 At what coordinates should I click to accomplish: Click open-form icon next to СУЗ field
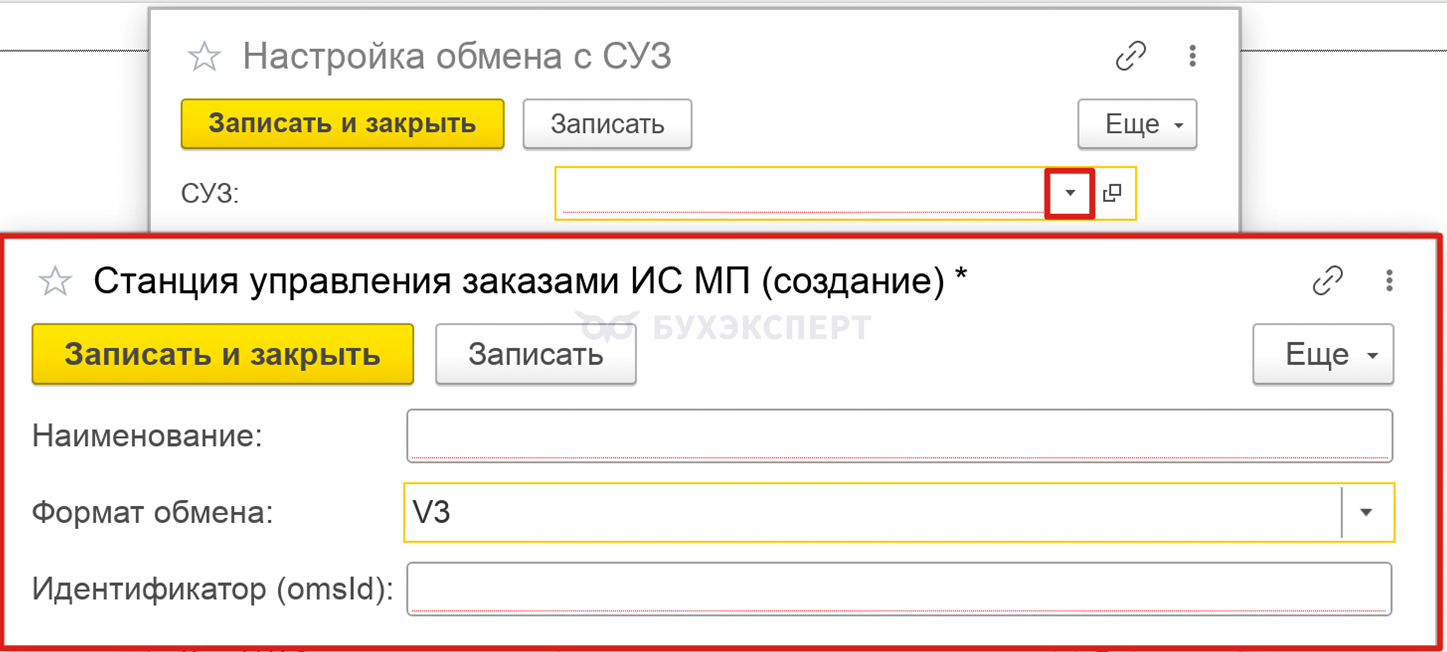[1112, 193]
